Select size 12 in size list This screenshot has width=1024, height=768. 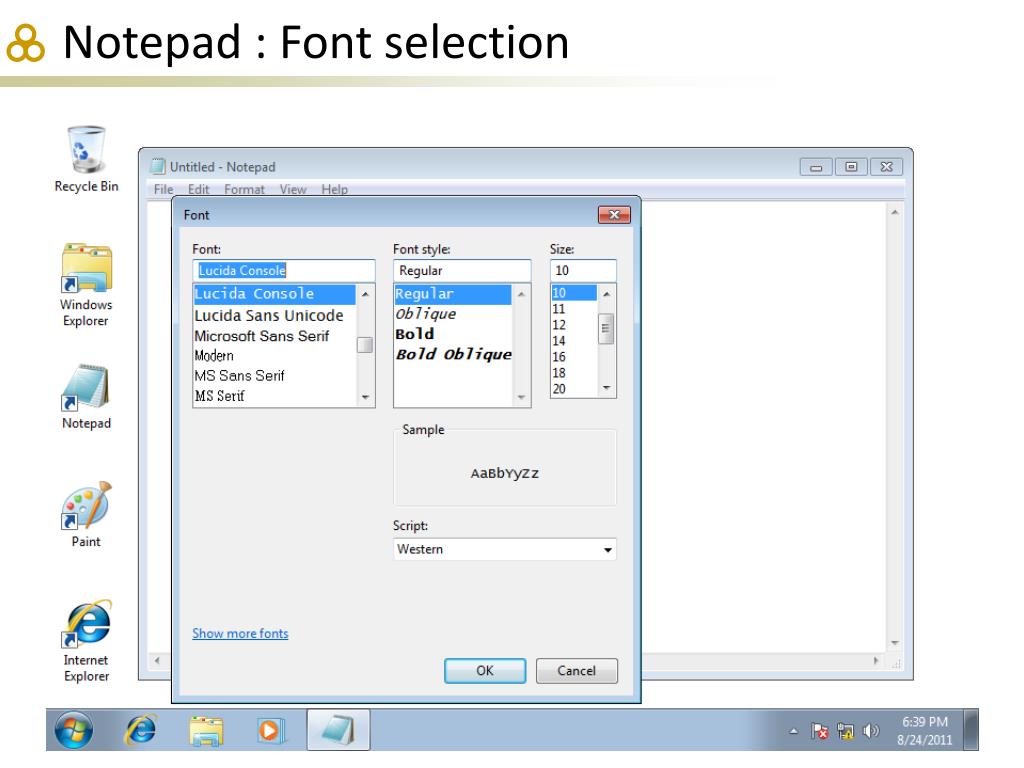(x=574, y=325)
